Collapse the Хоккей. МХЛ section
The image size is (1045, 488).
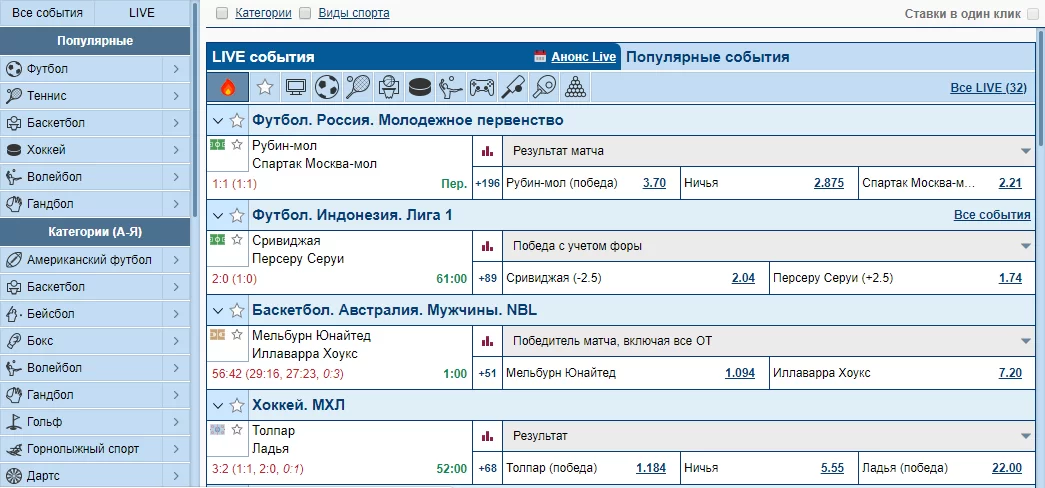click(x=218, y=405)
